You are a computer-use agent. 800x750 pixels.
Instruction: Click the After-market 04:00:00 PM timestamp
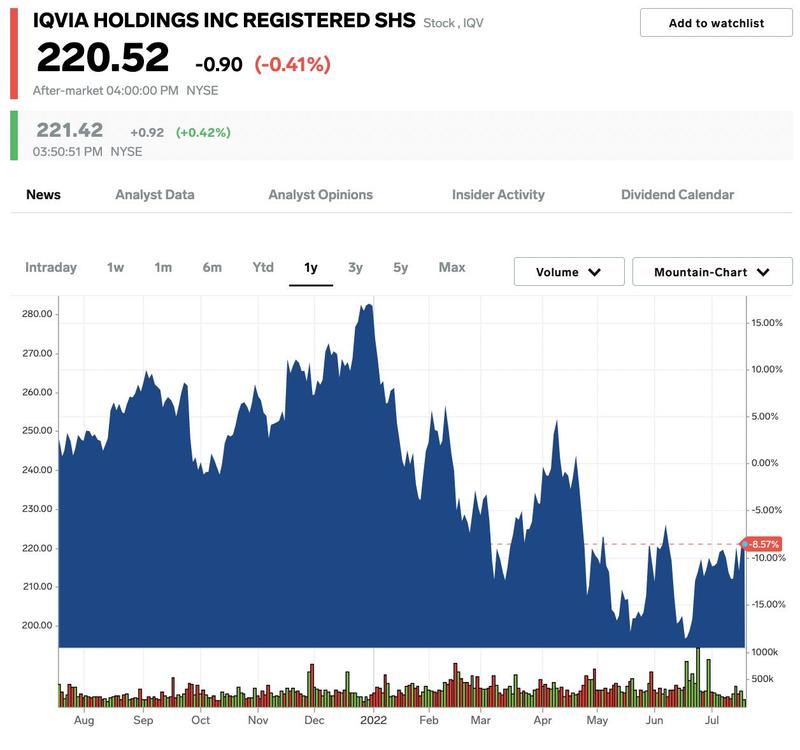106,91
